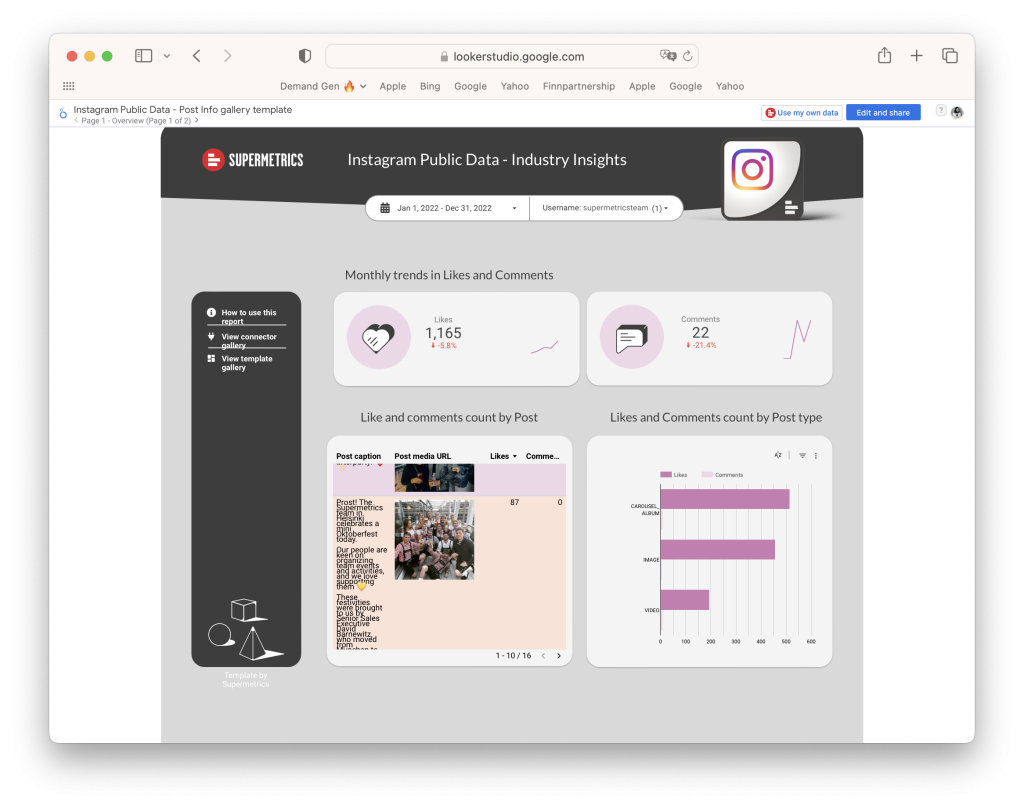
Task: Go to previous table page arrow
Action: pos(543,656)
